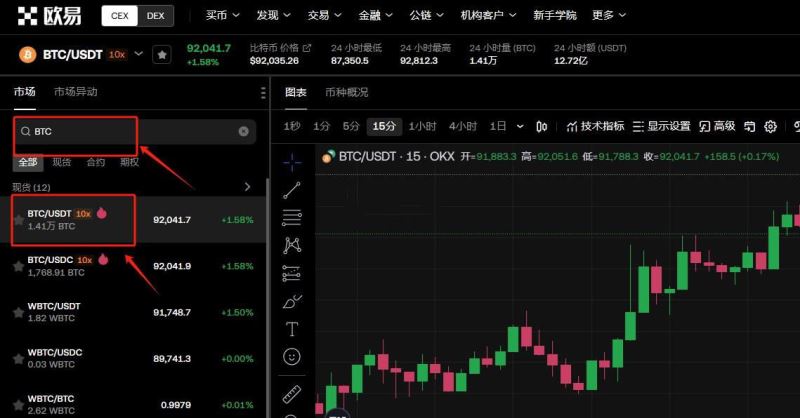The height and width of the screenshot is (418, 800).
Task: Open the 新手学院 link
Action: tap(554, 15)
